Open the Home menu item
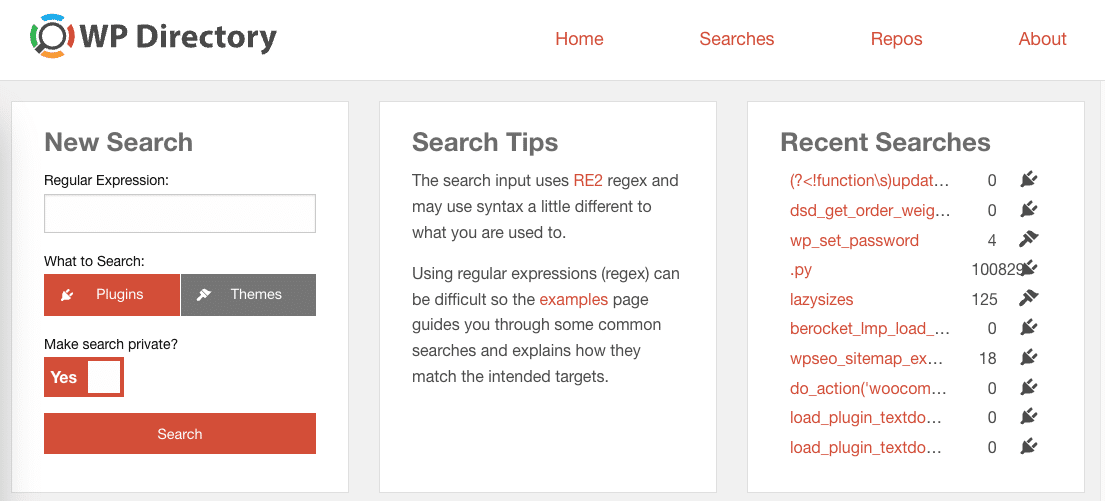This screenshot has width=1105, height=501. (x=579, y=39)
